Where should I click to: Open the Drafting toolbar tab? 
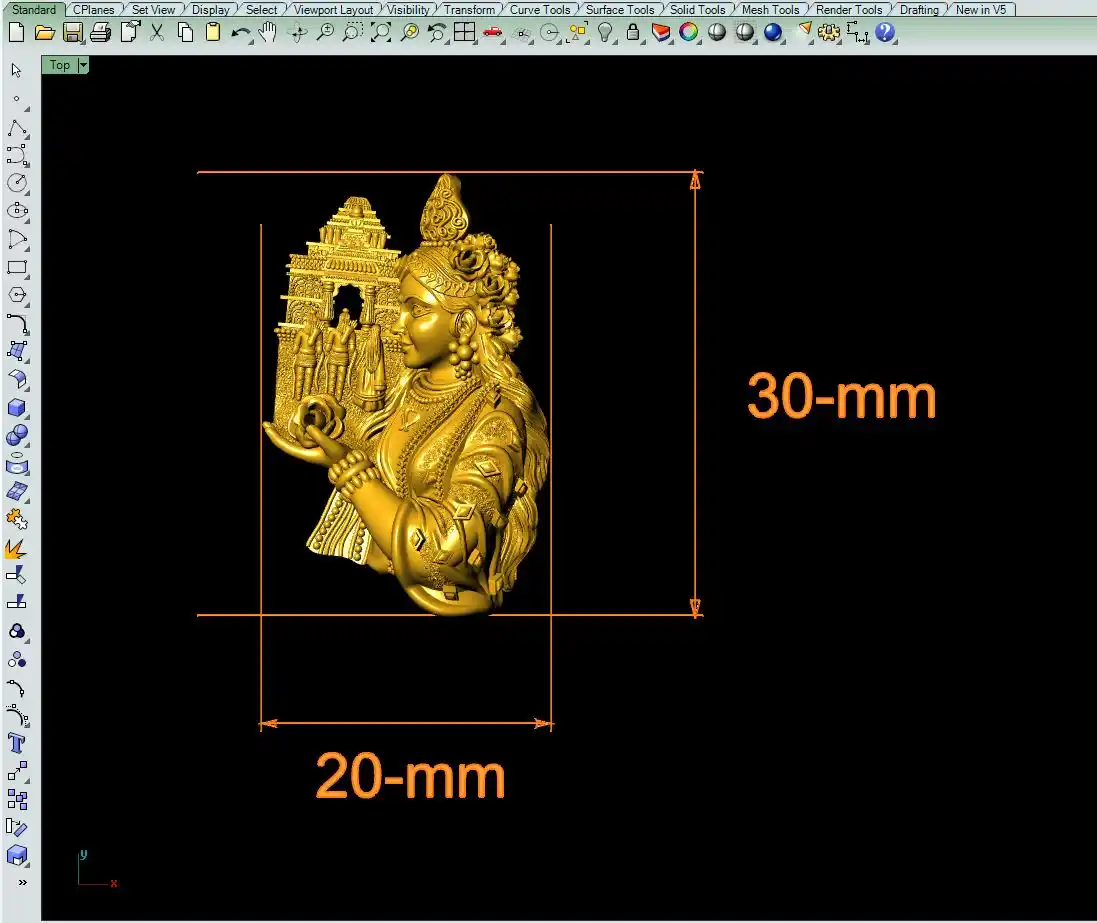point(918,10)
